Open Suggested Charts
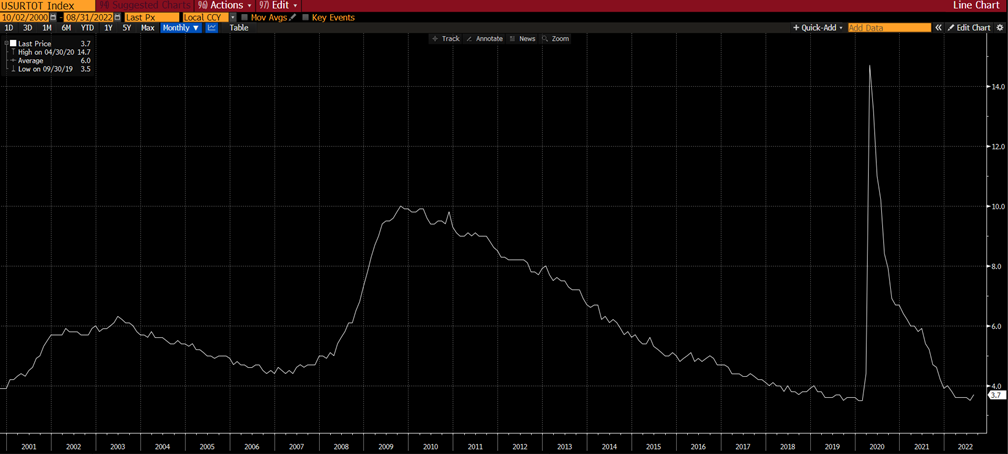 point(143,5)
